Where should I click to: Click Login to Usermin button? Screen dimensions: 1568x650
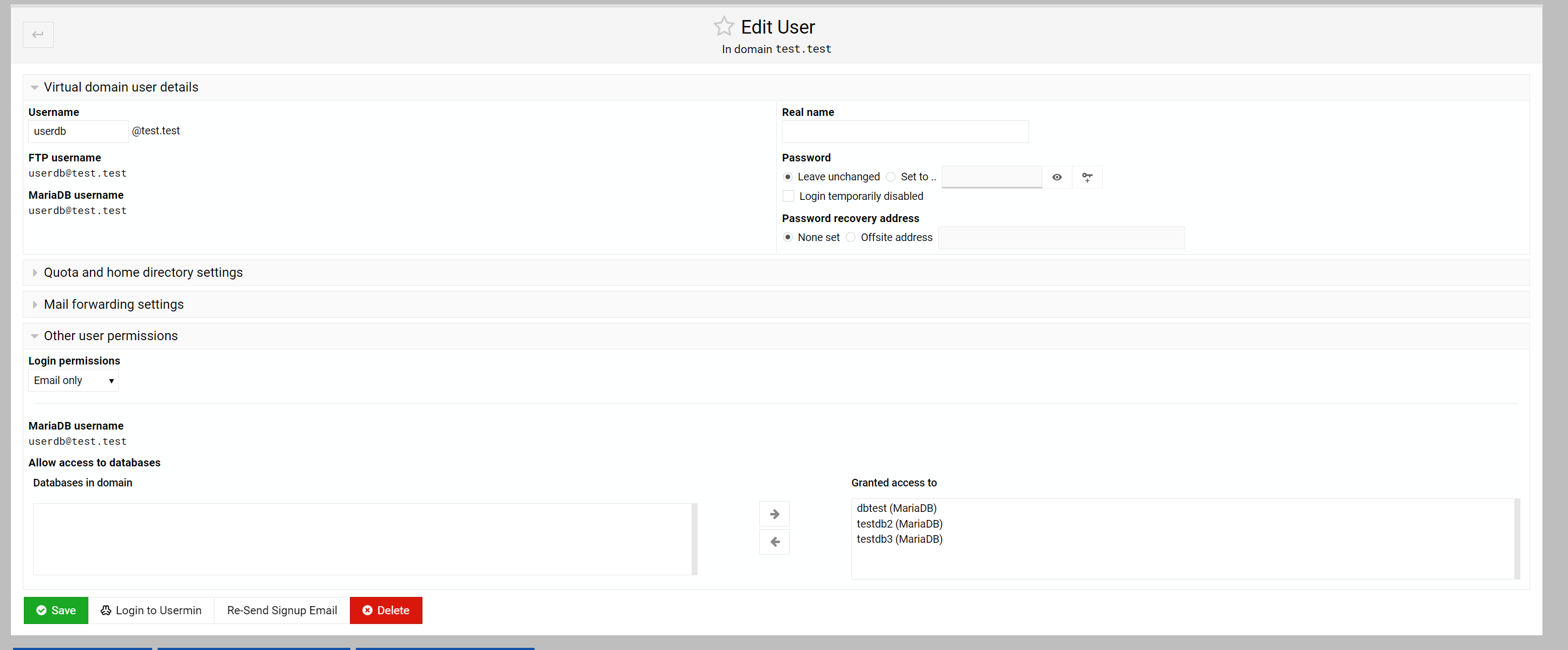[151, 610]
